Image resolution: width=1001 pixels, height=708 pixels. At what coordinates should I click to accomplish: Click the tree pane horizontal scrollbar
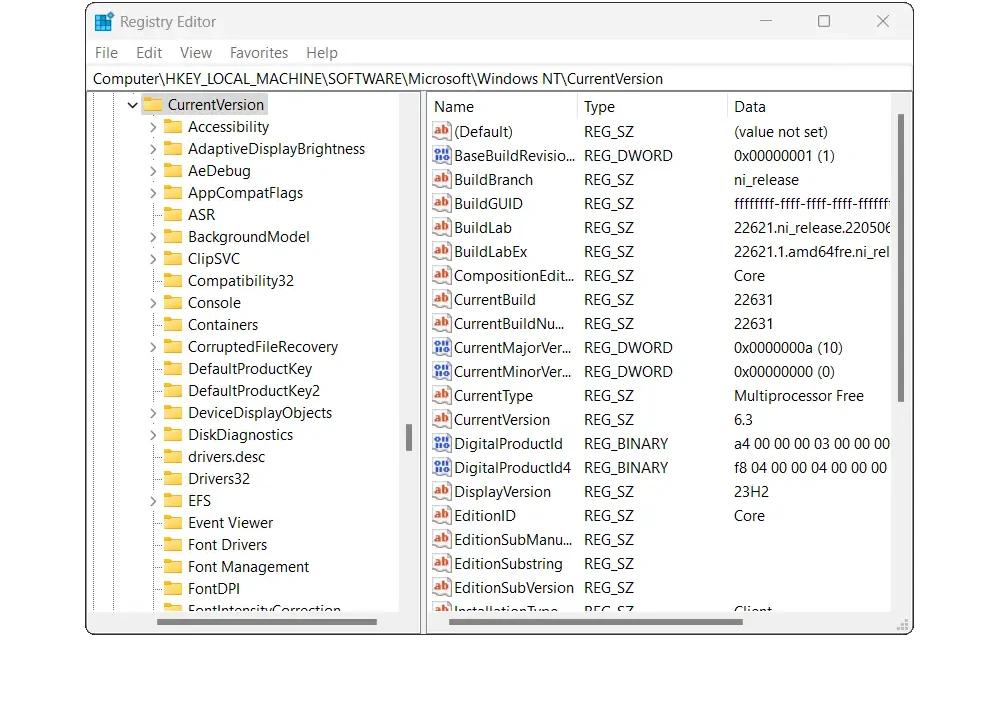pyautogui.click(x=267, y=622)
